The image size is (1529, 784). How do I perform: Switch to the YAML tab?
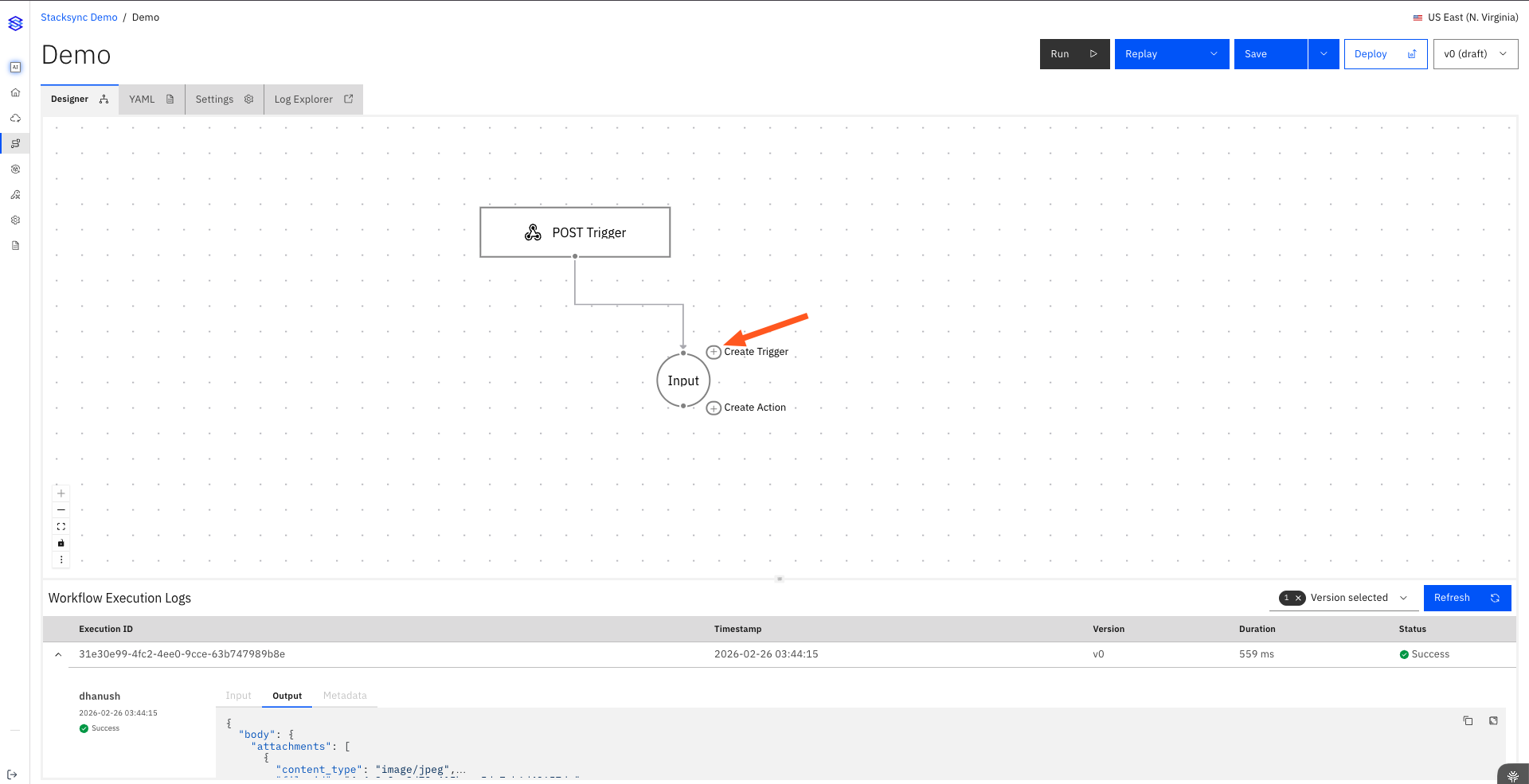pyautogui.click(x=151, y=99)
